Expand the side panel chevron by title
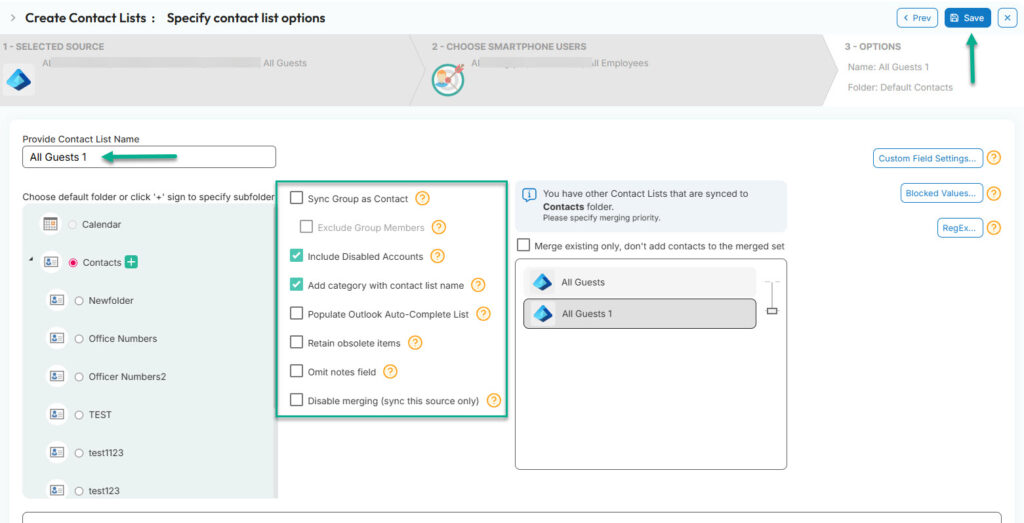 coord(12,18)
